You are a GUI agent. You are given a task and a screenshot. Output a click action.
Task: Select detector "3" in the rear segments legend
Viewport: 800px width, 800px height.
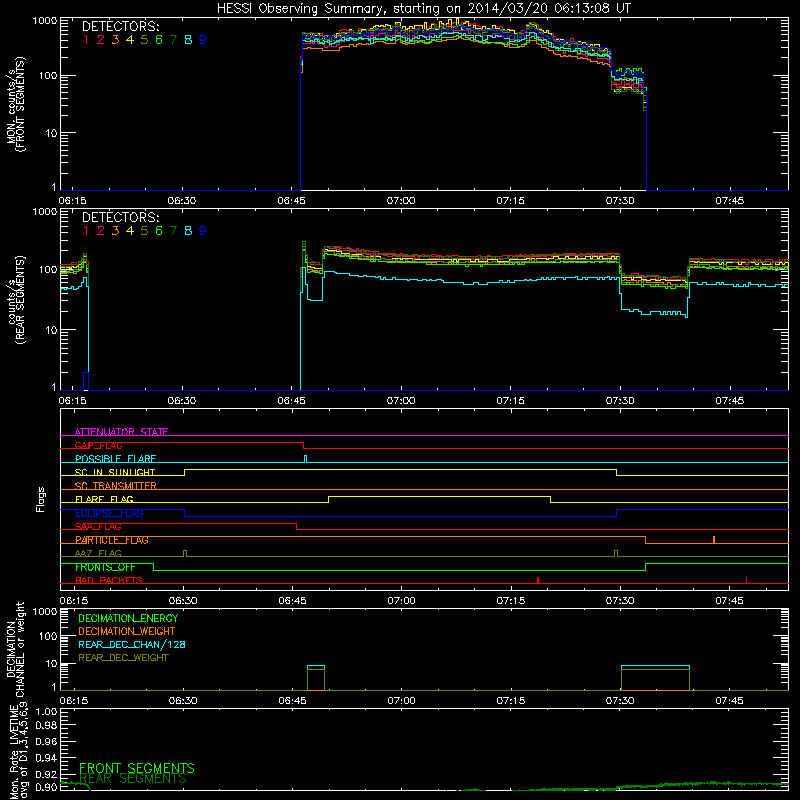[x=115, y=231]
